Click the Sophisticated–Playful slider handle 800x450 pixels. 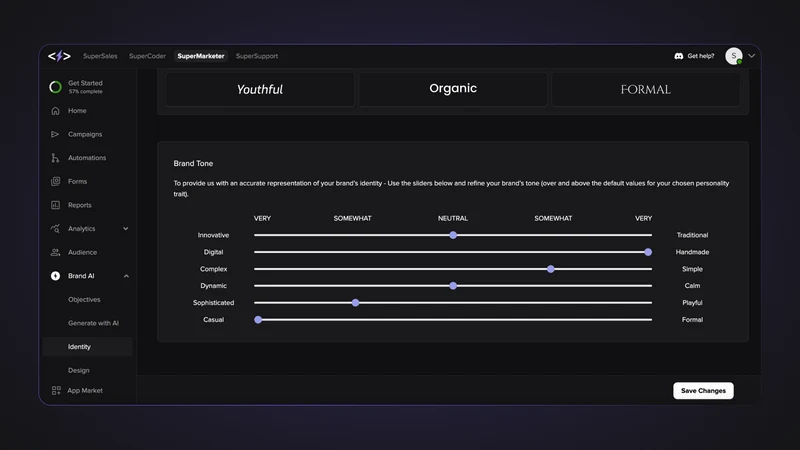[x=356, y=303]
